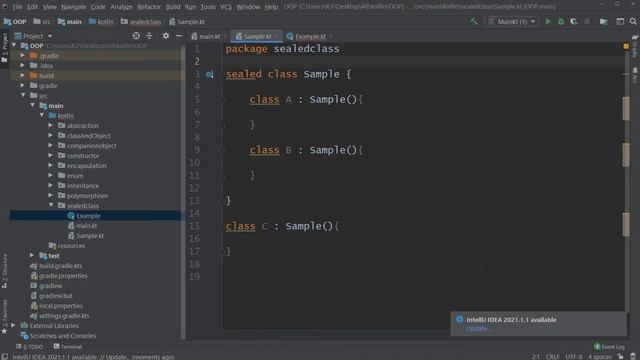Select Sample.kt in the project tree
This screenshot has height=360, width=640.
click(x=90, y=236)
